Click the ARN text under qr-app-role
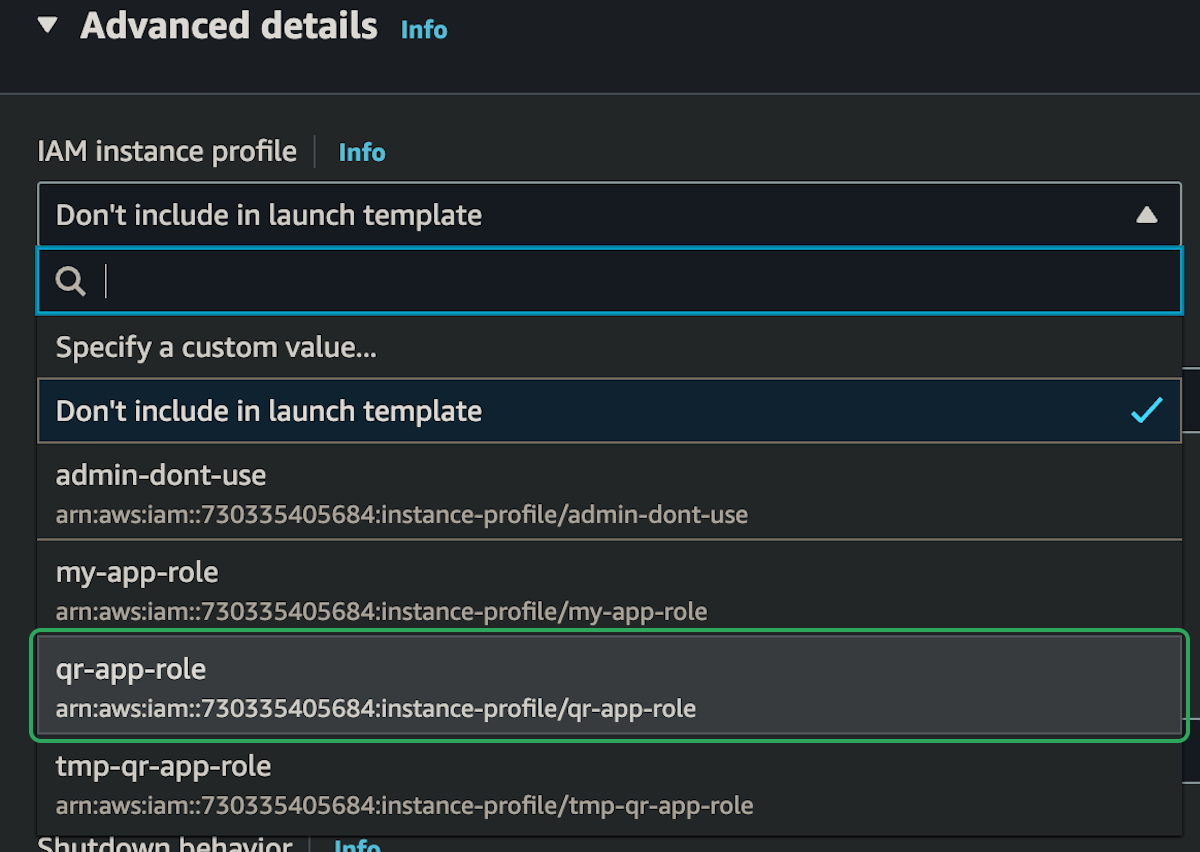Image resolution: width=1200 pixels, height=852 pixels. tap(376, 709)
